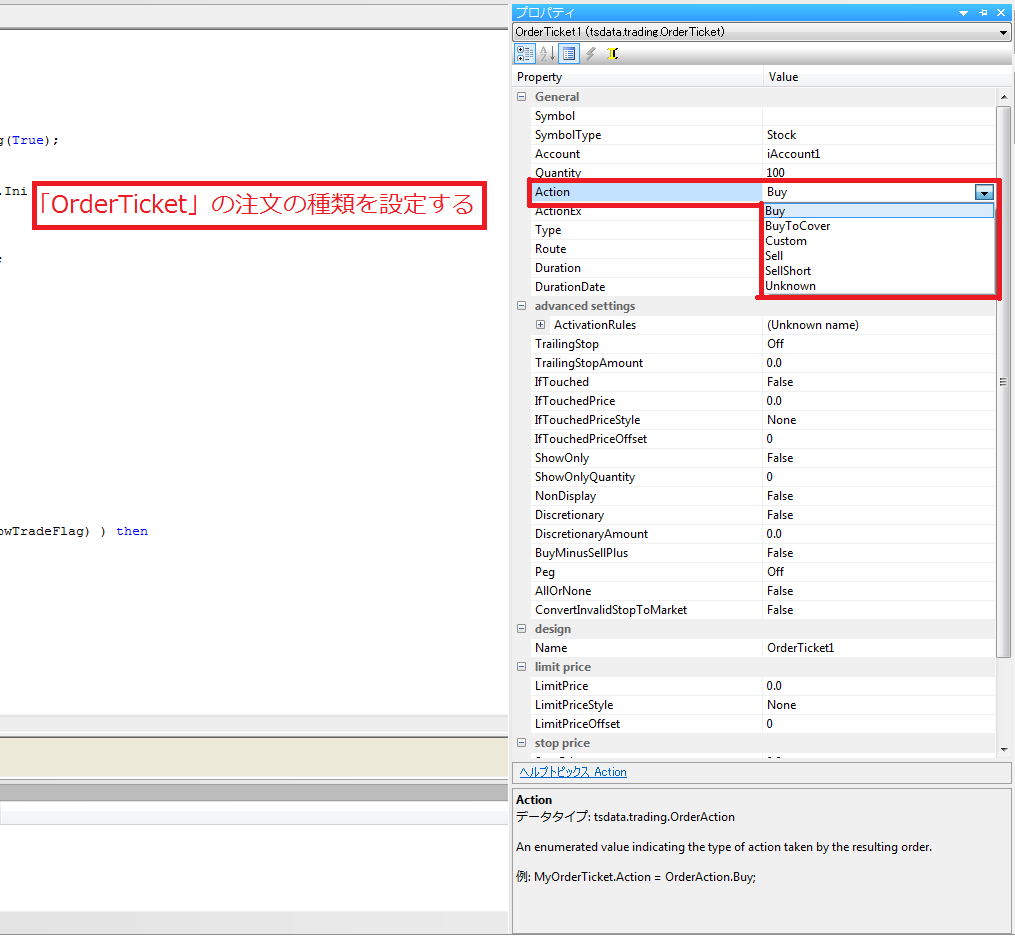This screenshot has height=936, width=1015.
Task: Sort properties alphabetically icon
Action: point(547,54)
